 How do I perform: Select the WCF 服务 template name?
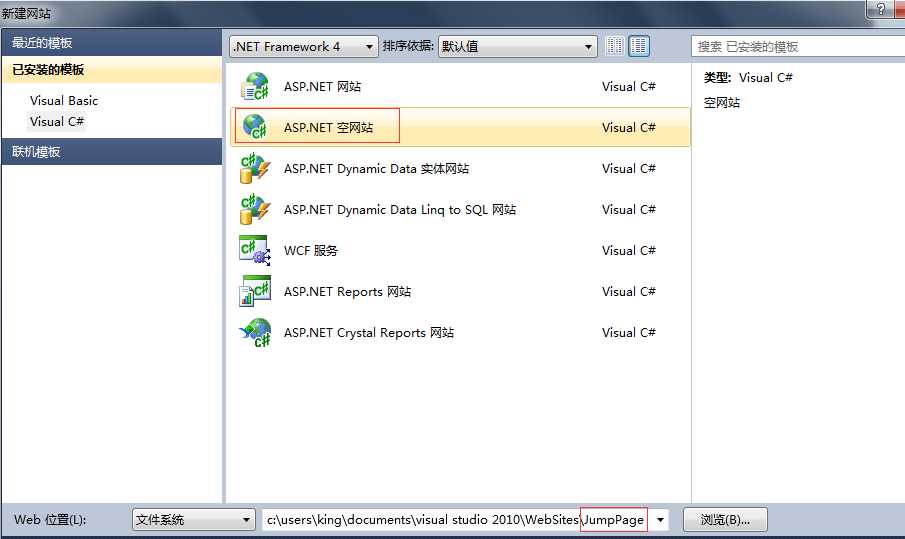tap(311, 250)
